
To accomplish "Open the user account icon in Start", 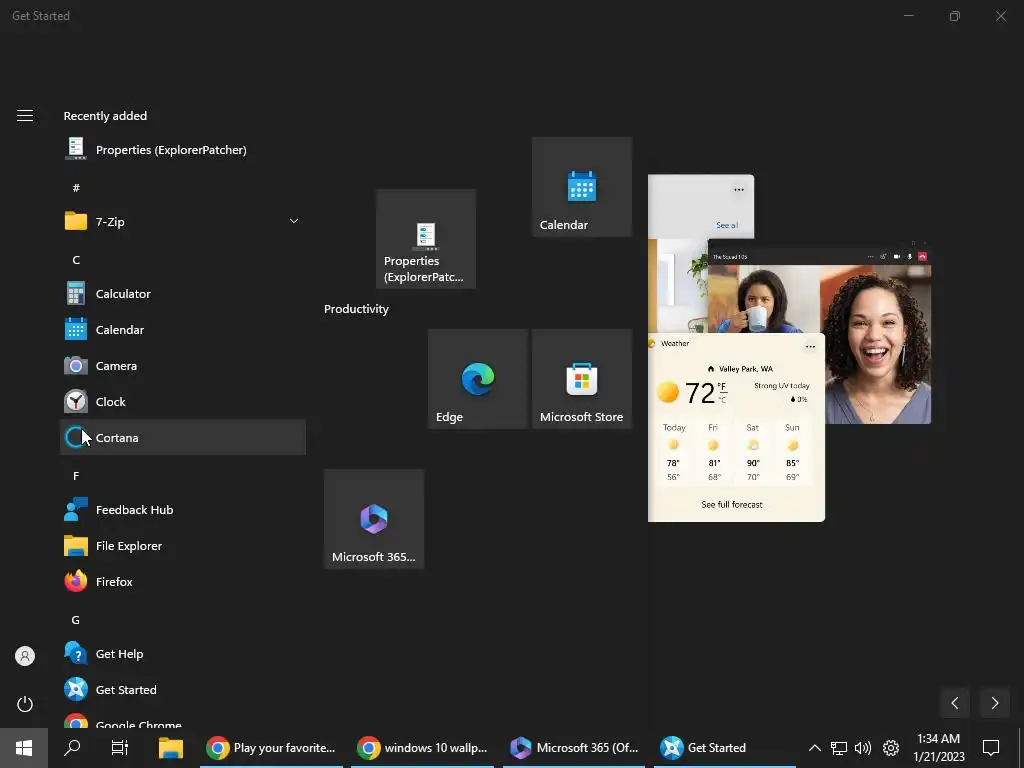I will pos(25,656).
